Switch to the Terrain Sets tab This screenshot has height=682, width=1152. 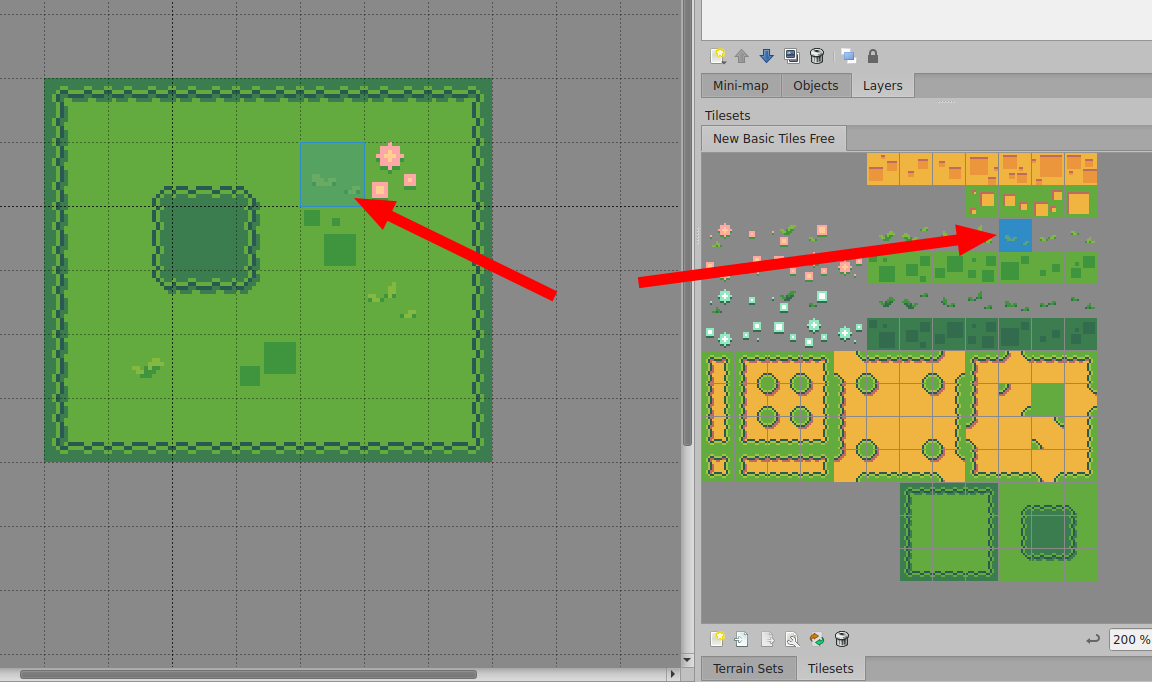click(x=748, y=669)
